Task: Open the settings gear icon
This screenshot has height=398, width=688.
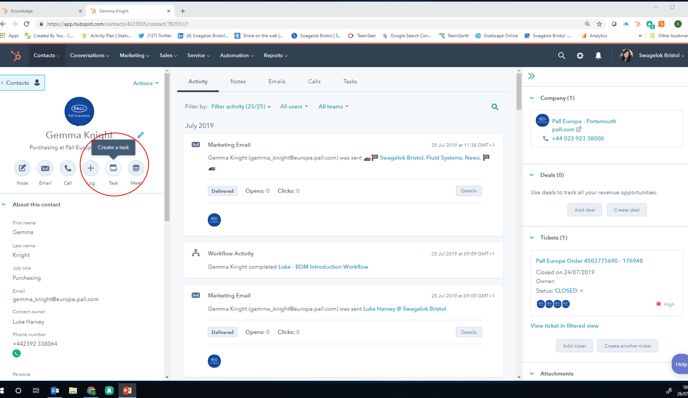Action: pyautogui.click(x=580, y=56)
